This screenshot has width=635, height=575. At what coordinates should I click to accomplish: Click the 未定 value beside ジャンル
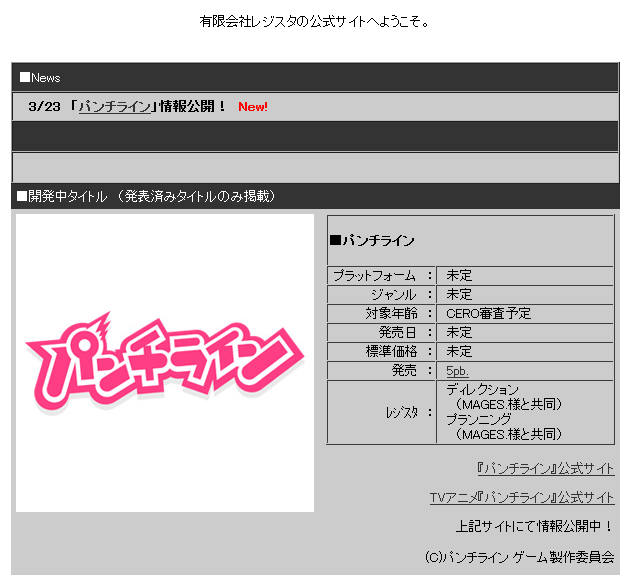(x=459, y=294)
